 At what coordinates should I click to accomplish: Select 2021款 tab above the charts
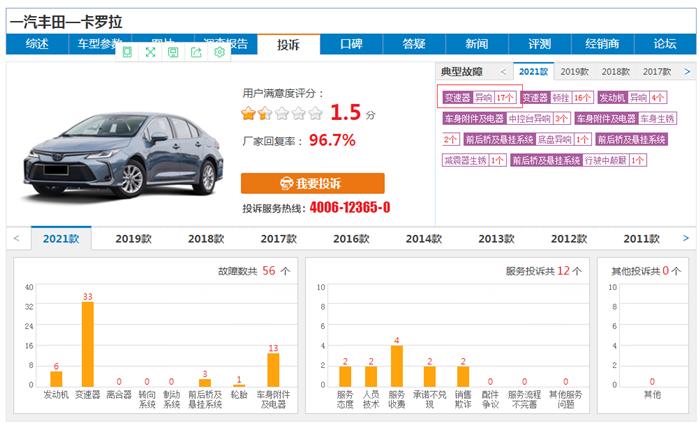coord(61,239)
